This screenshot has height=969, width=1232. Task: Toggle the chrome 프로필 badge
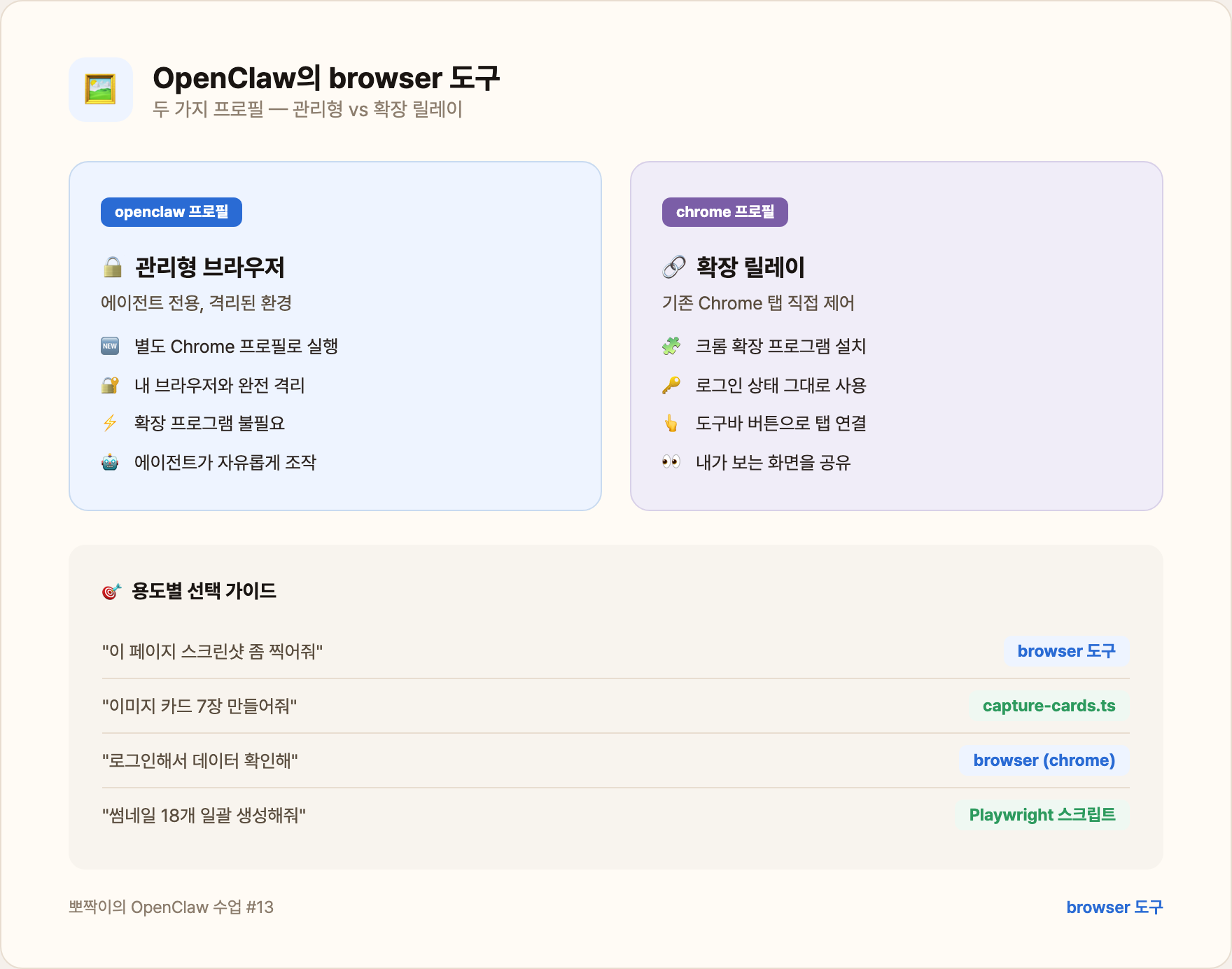pyautogui.click(x=725, y=211)
